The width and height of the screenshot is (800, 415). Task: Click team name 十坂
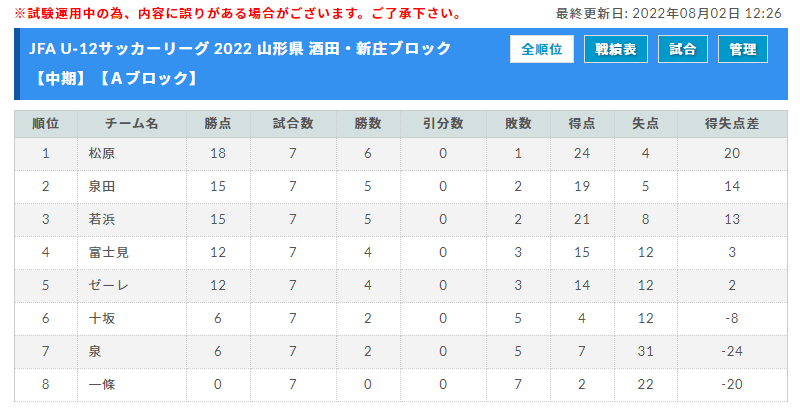pos(102,319)
